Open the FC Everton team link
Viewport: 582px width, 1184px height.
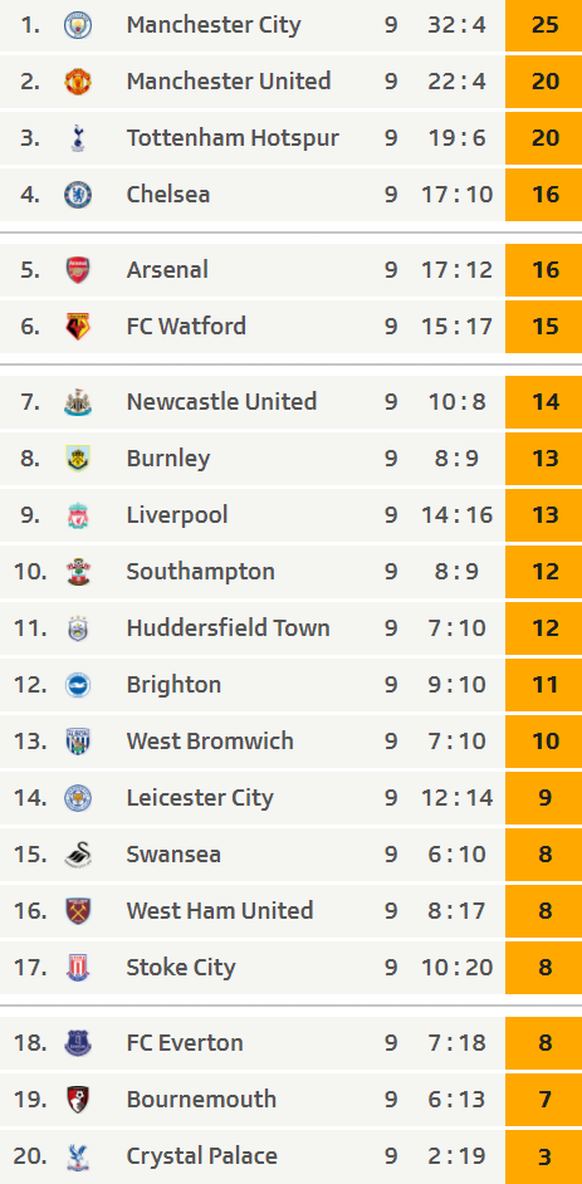185,1044
